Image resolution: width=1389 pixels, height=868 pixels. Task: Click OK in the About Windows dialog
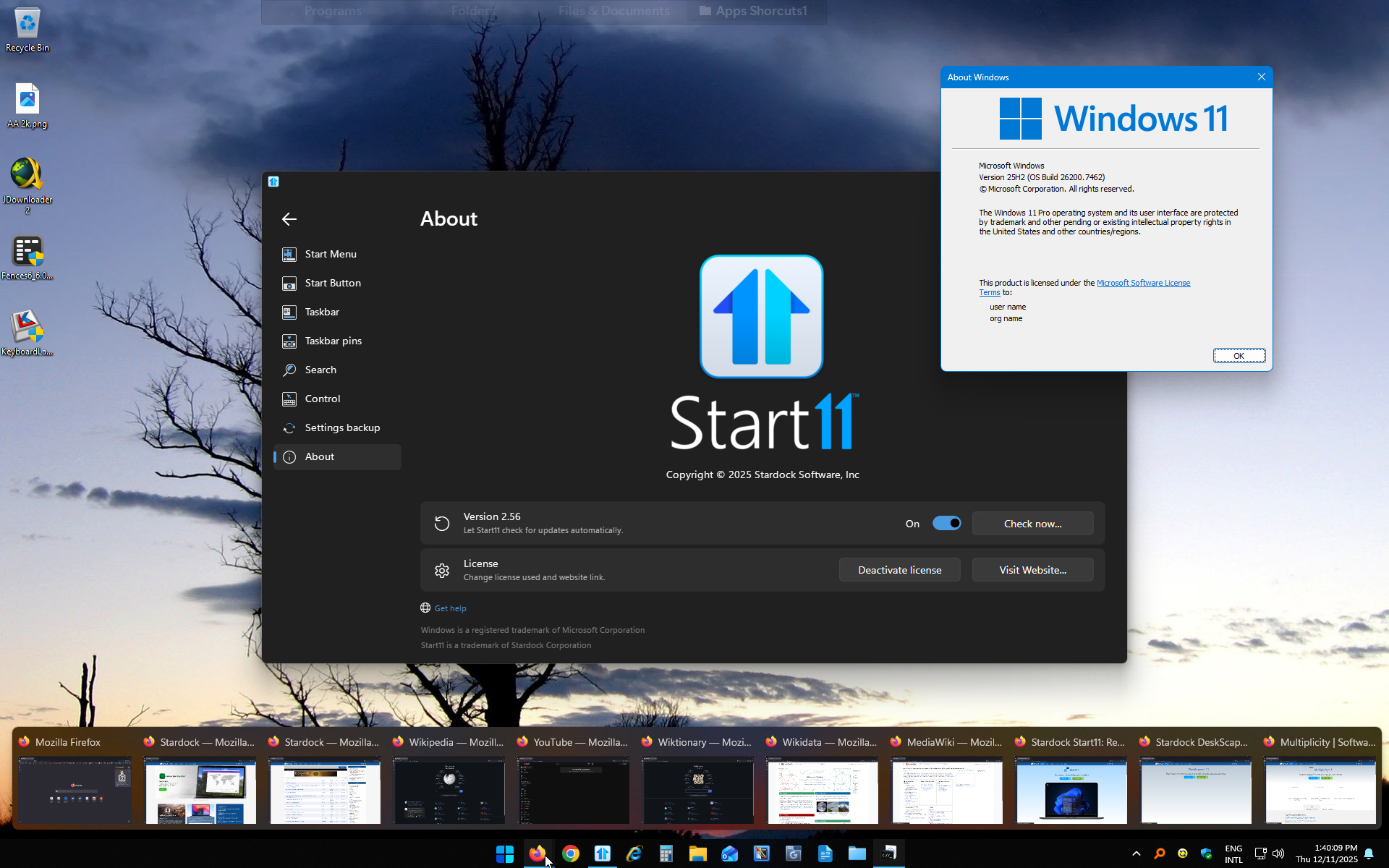click(x=1239, y=355)
